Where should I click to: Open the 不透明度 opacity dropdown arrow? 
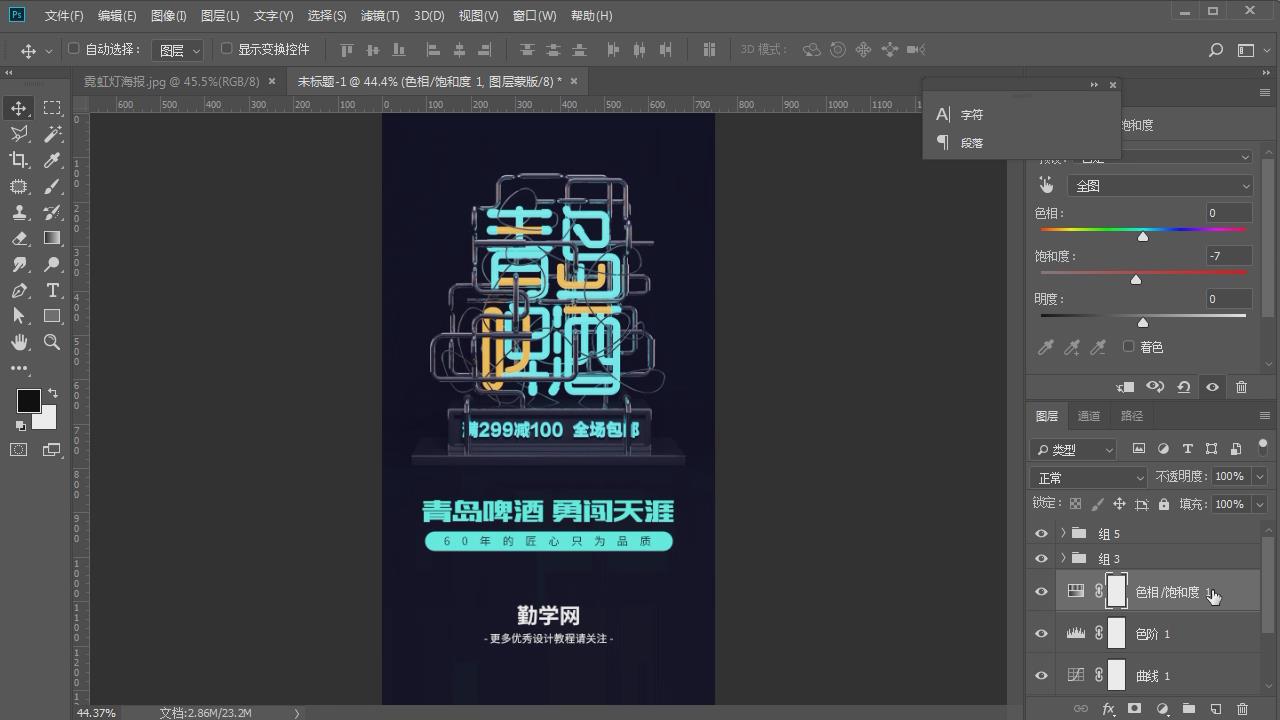(1260, 477)
